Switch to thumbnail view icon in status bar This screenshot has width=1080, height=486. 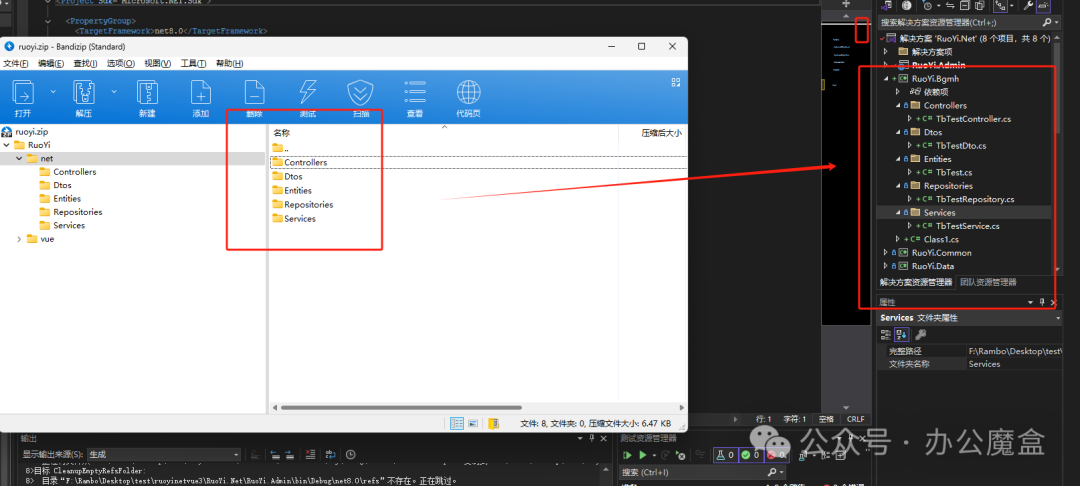click(x=473, y=423)
